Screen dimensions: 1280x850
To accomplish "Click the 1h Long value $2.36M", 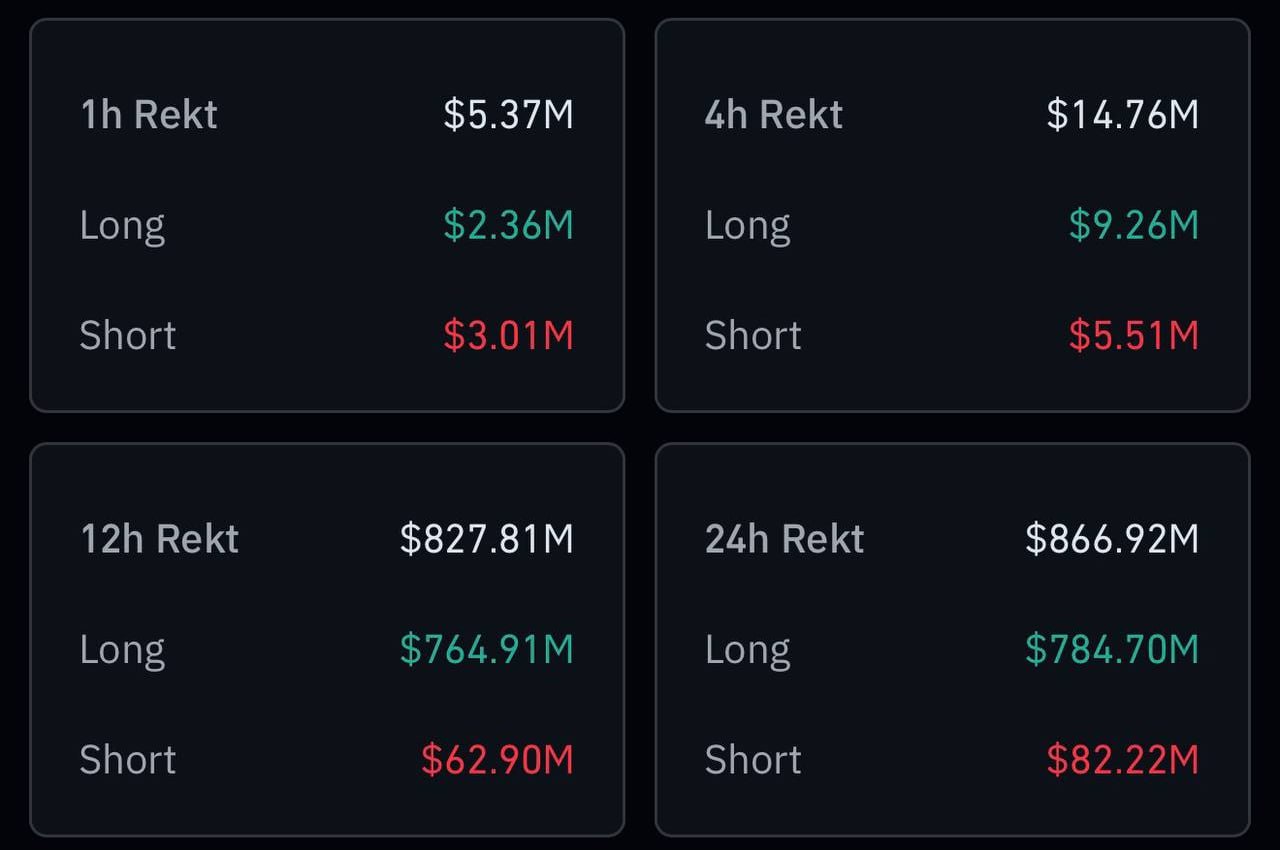I will 508,225.
